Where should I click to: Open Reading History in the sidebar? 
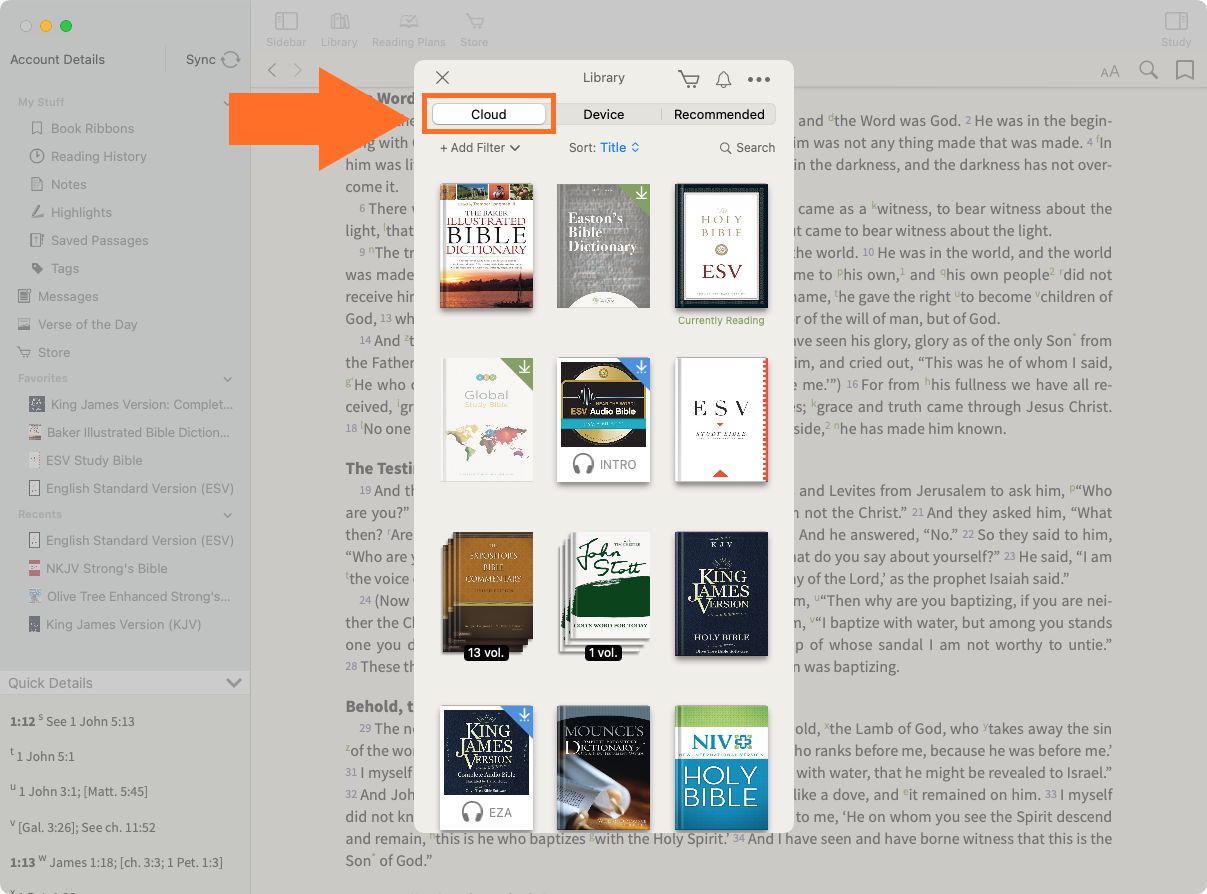(x=88, y=156)
